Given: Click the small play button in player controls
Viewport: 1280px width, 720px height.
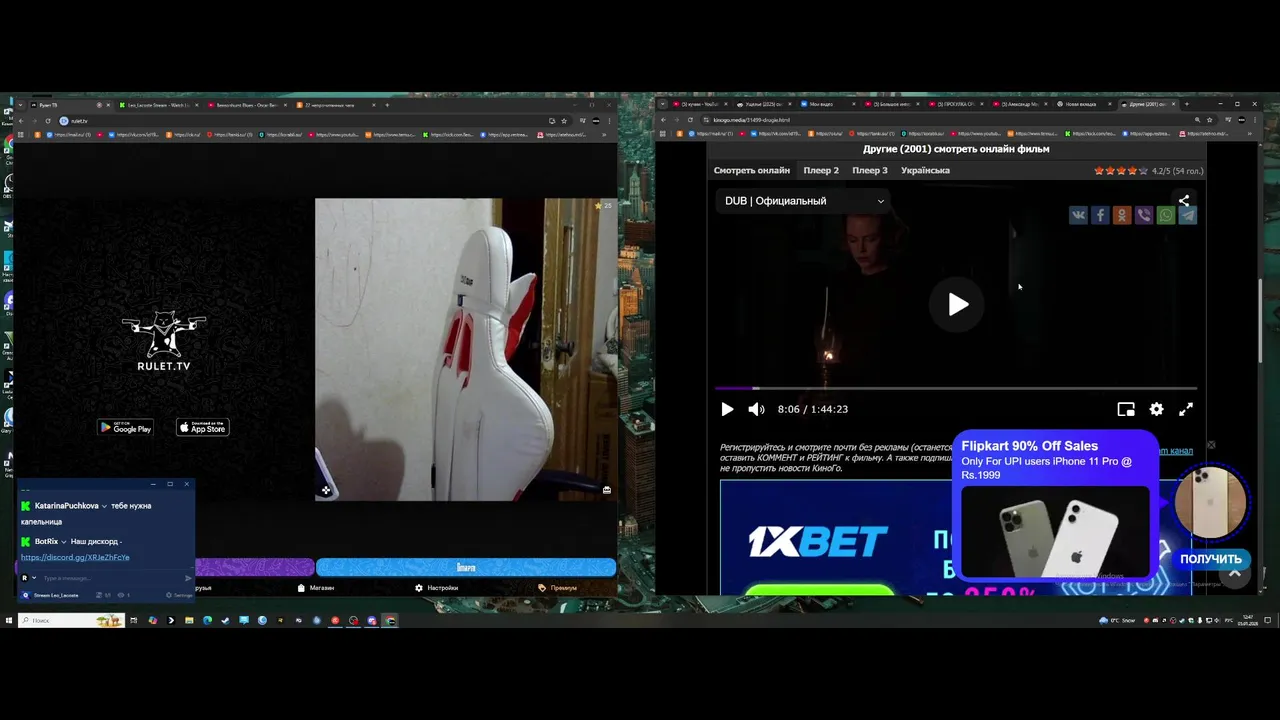Looking at the screenshot, I should pyautogui.click(x=727, y=409).
